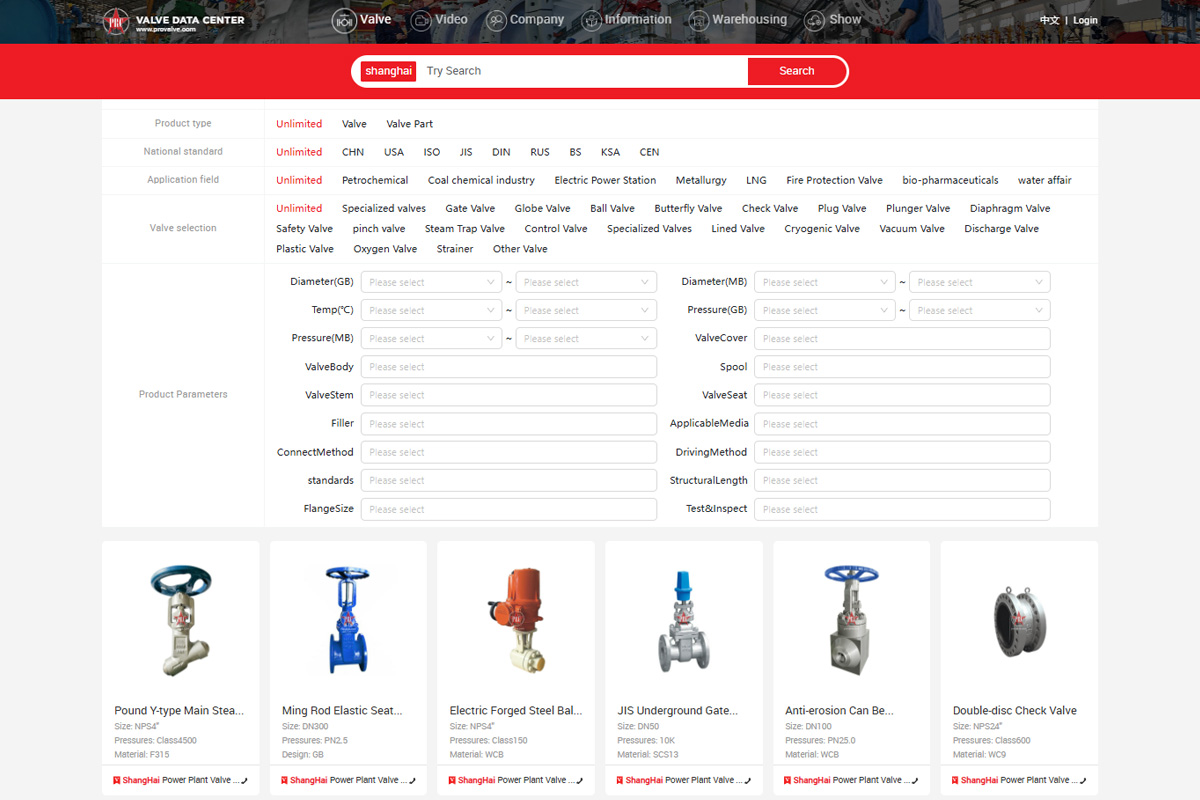
Task: Click the Company icon in navigation
Action: (496, 20)
